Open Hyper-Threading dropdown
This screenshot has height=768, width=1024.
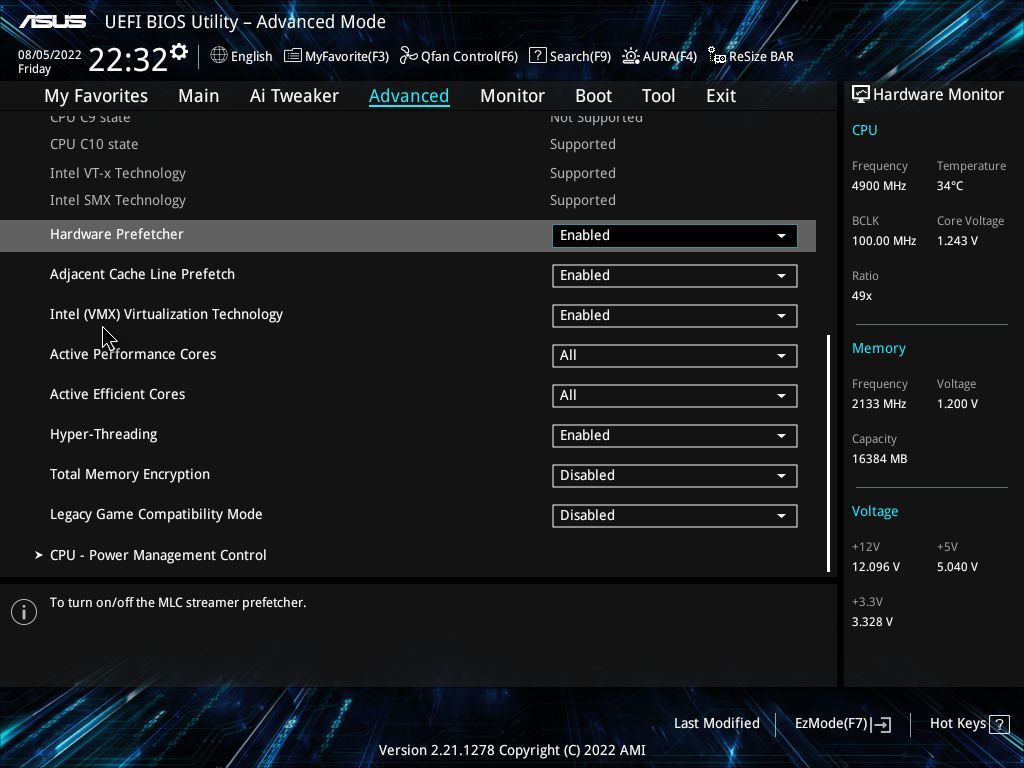[675, 436]
